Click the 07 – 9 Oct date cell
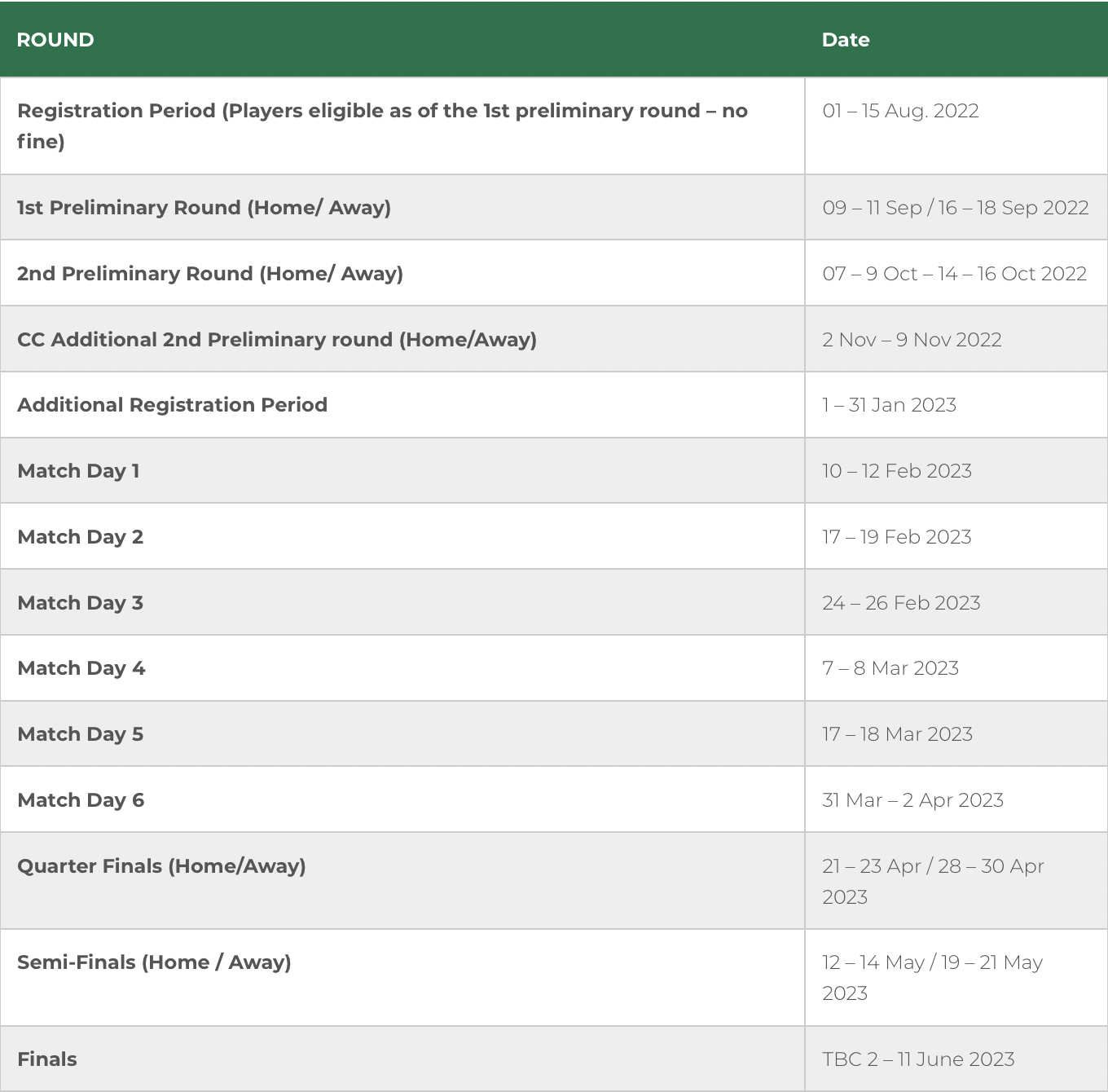This screenshot has height=1092, width=1108. click(954, 274)
